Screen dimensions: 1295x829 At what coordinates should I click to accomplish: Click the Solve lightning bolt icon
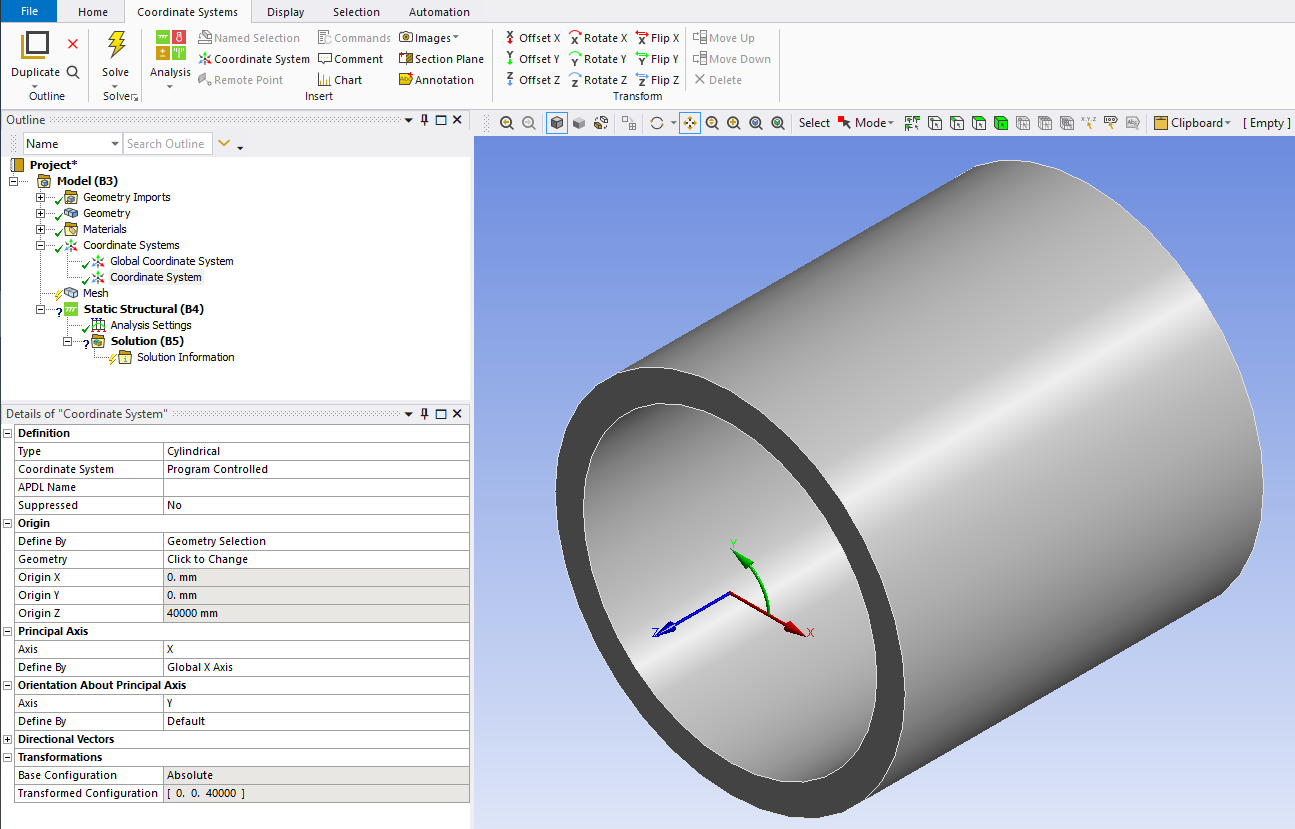click(116, 45)
